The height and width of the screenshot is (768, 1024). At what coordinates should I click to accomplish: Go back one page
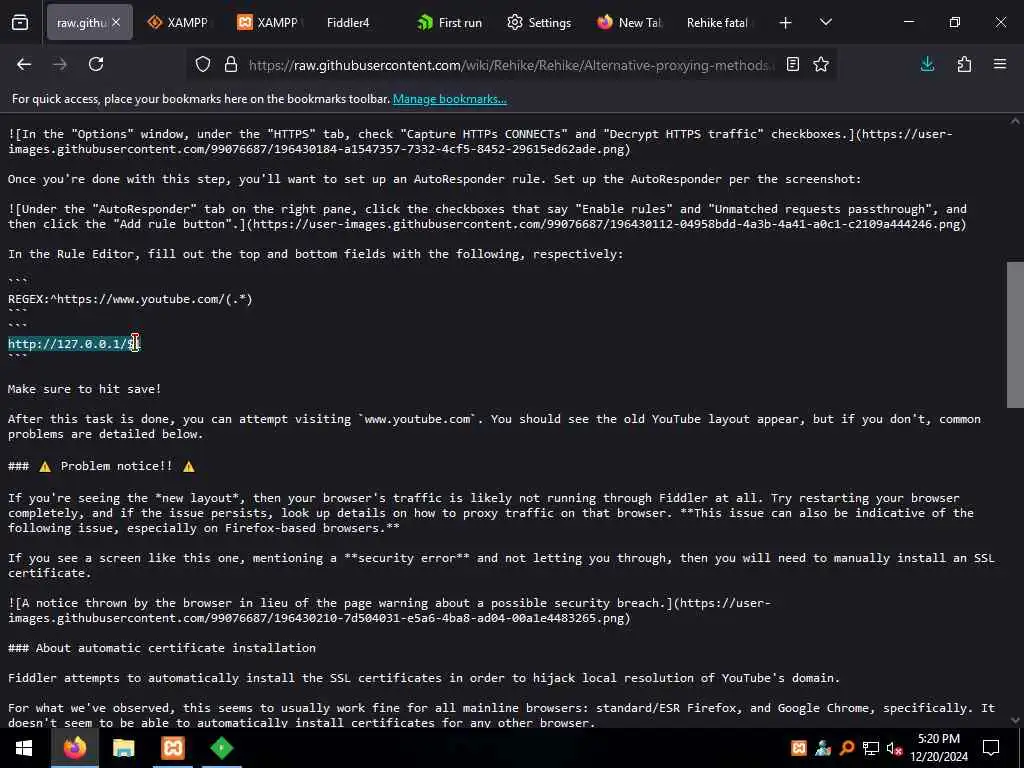24,64
